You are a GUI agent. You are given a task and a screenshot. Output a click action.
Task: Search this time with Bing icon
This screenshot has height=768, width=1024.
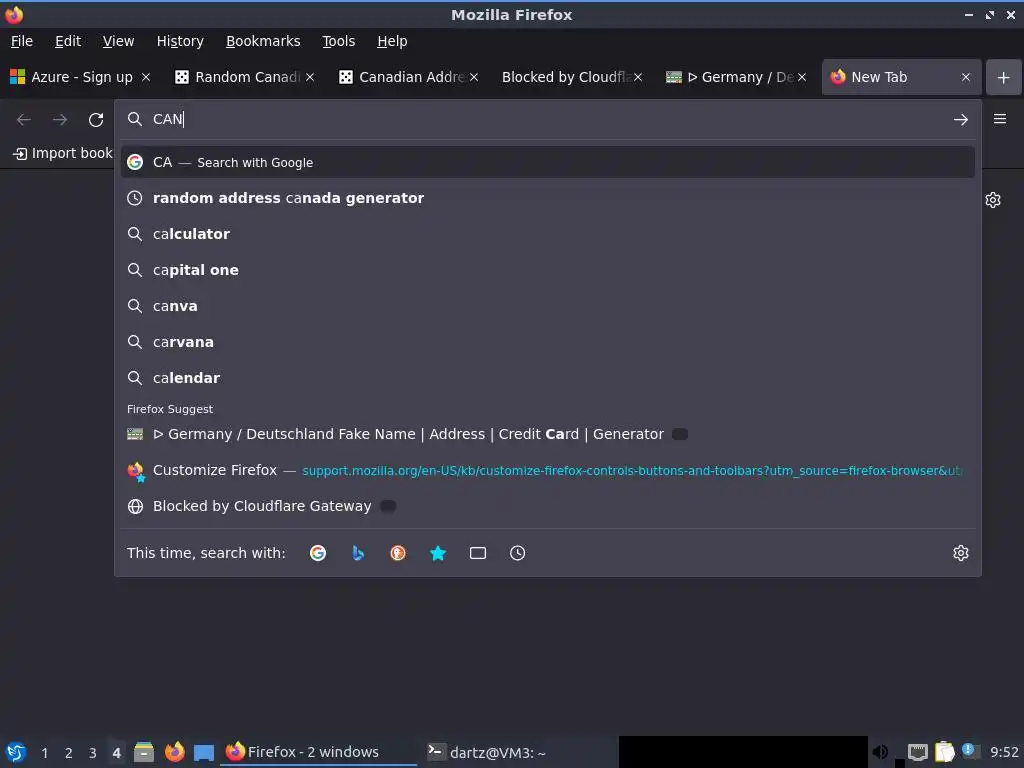click(358, 553)
